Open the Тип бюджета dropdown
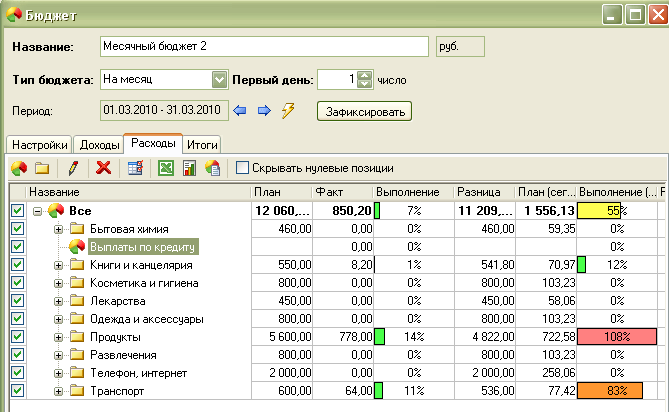 [219, 79]
